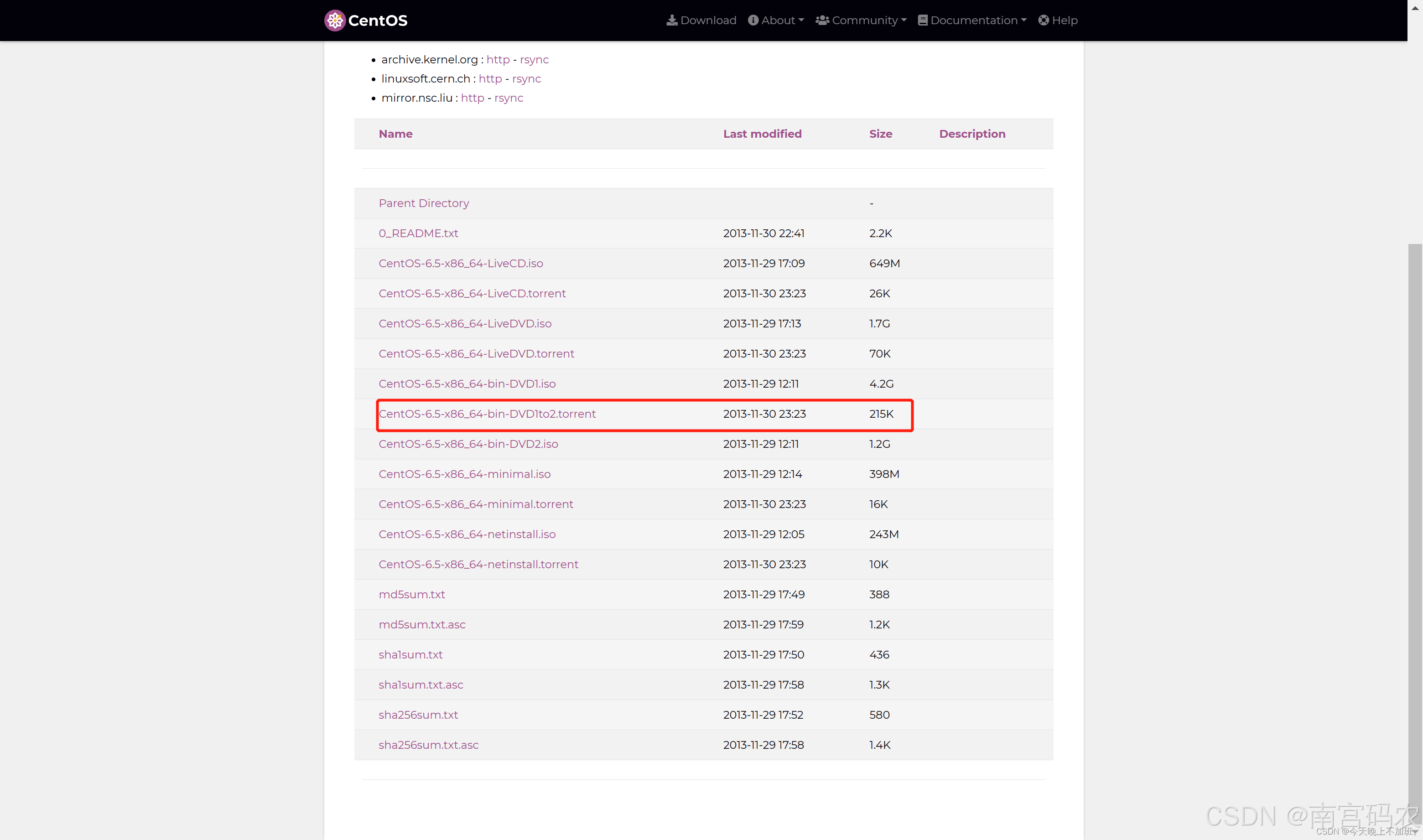Viewport: 1423px width, 840px height.
Task: Click the Community people icon
Action: pyautogui.click(x=822, y=21)
